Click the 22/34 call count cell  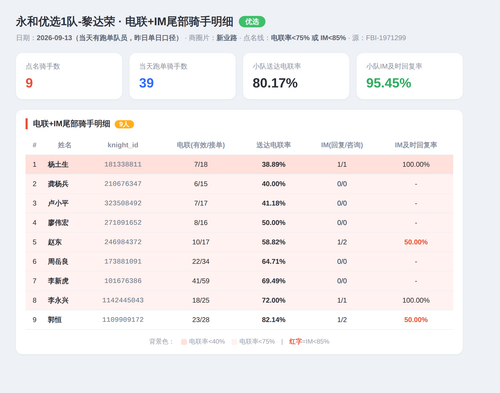[x=201, y=261]
